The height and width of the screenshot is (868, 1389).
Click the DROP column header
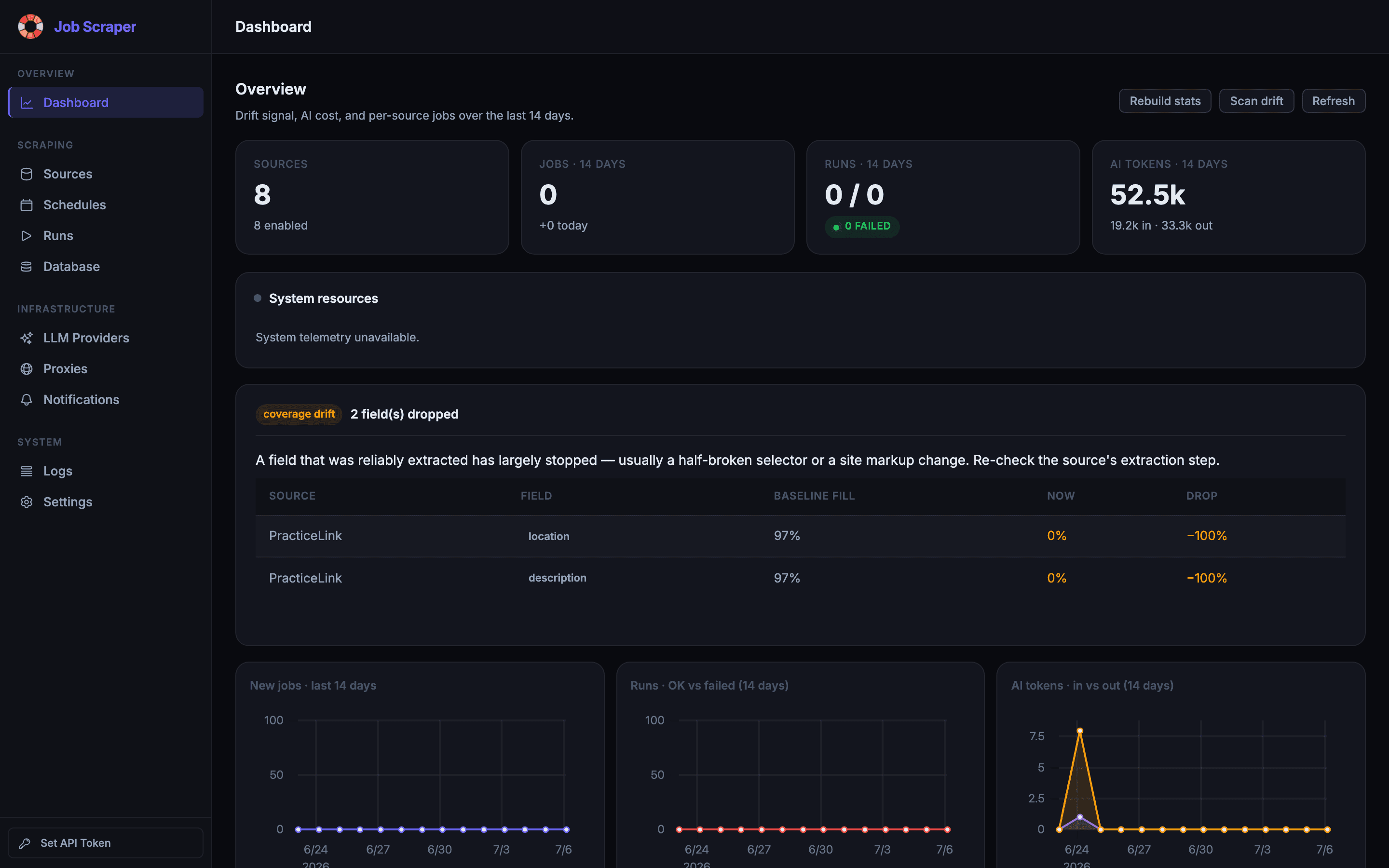(1201, 495)
